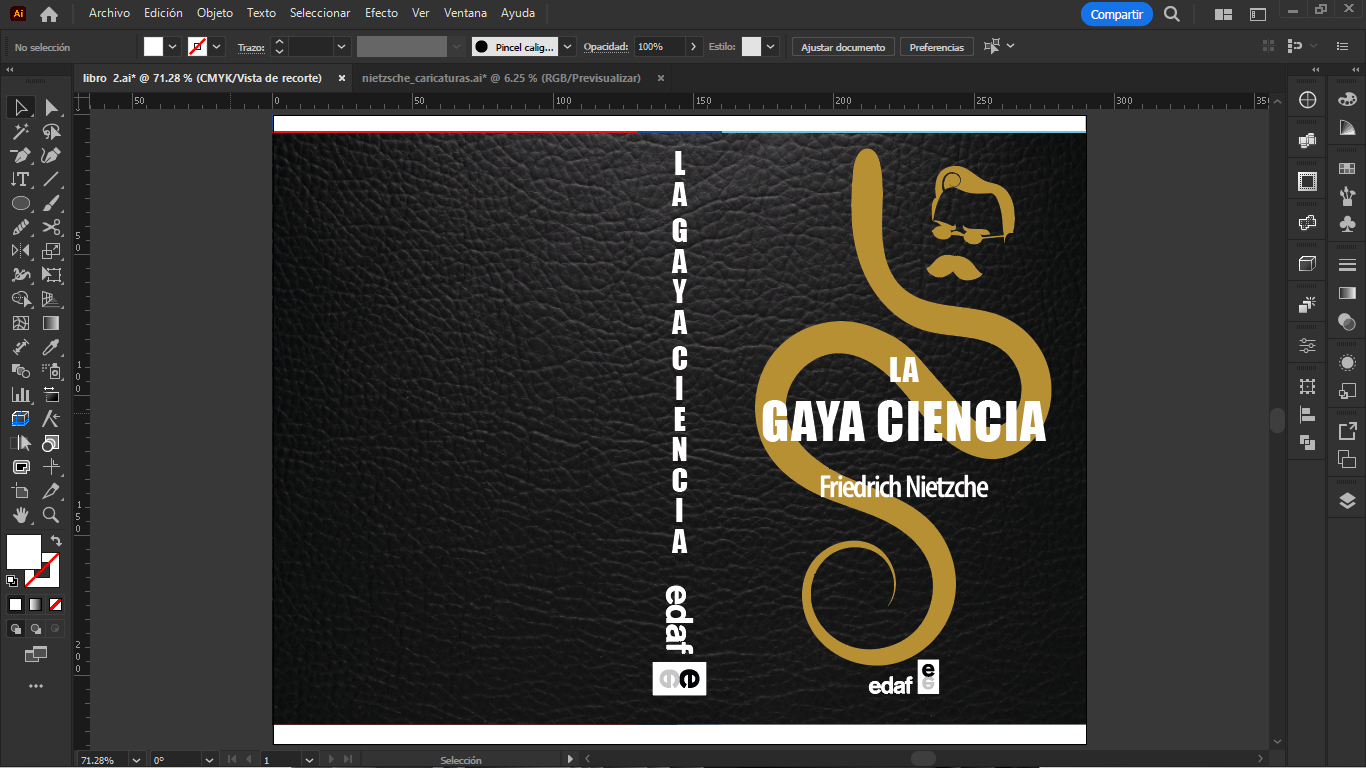Image resolution: width=1366 pixels, height=768 pixels.
Task: Open the Pincel calig brush dropdown
Action: point(568,47)
